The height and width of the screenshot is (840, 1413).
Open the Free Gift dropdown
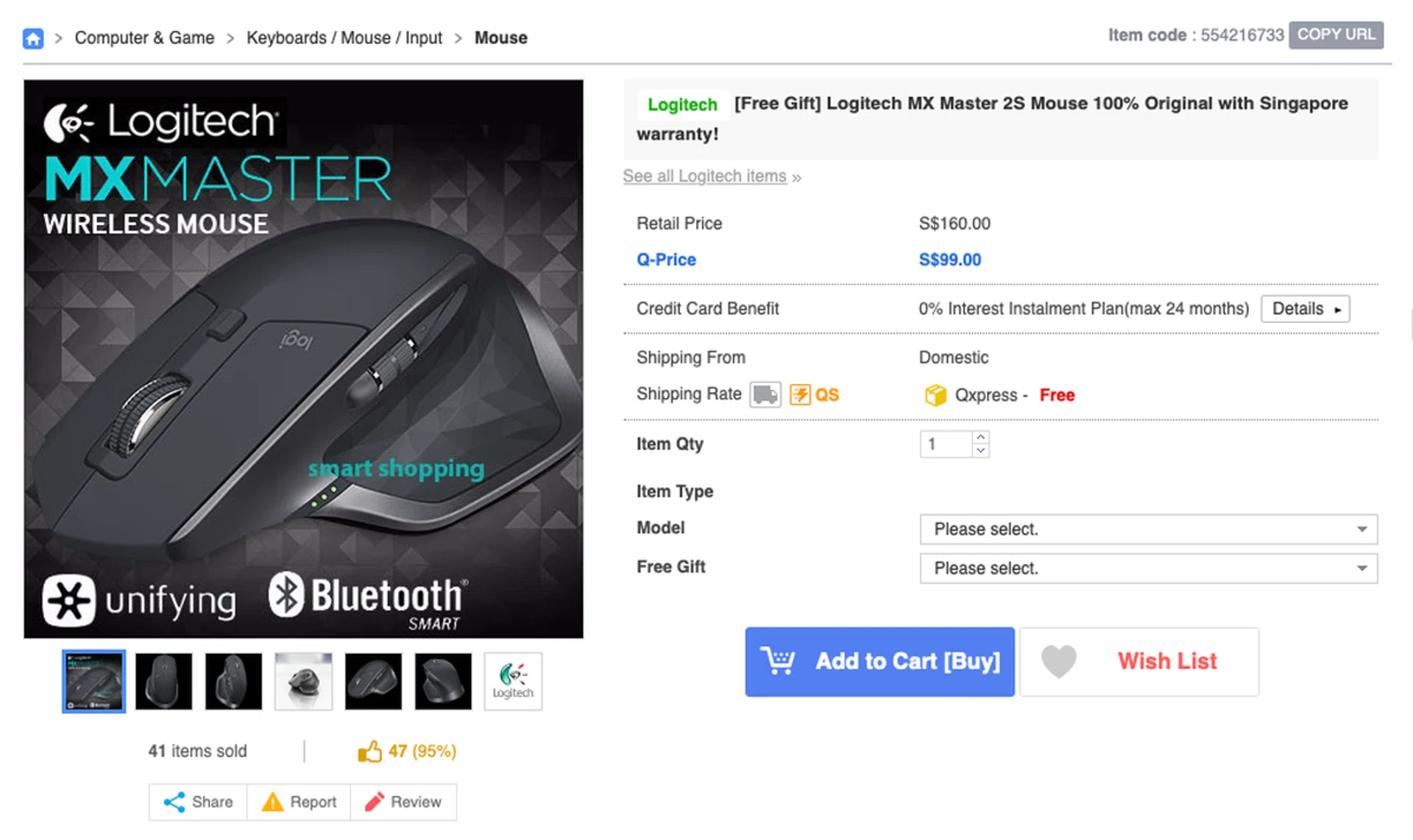(x=1148, y=569)
